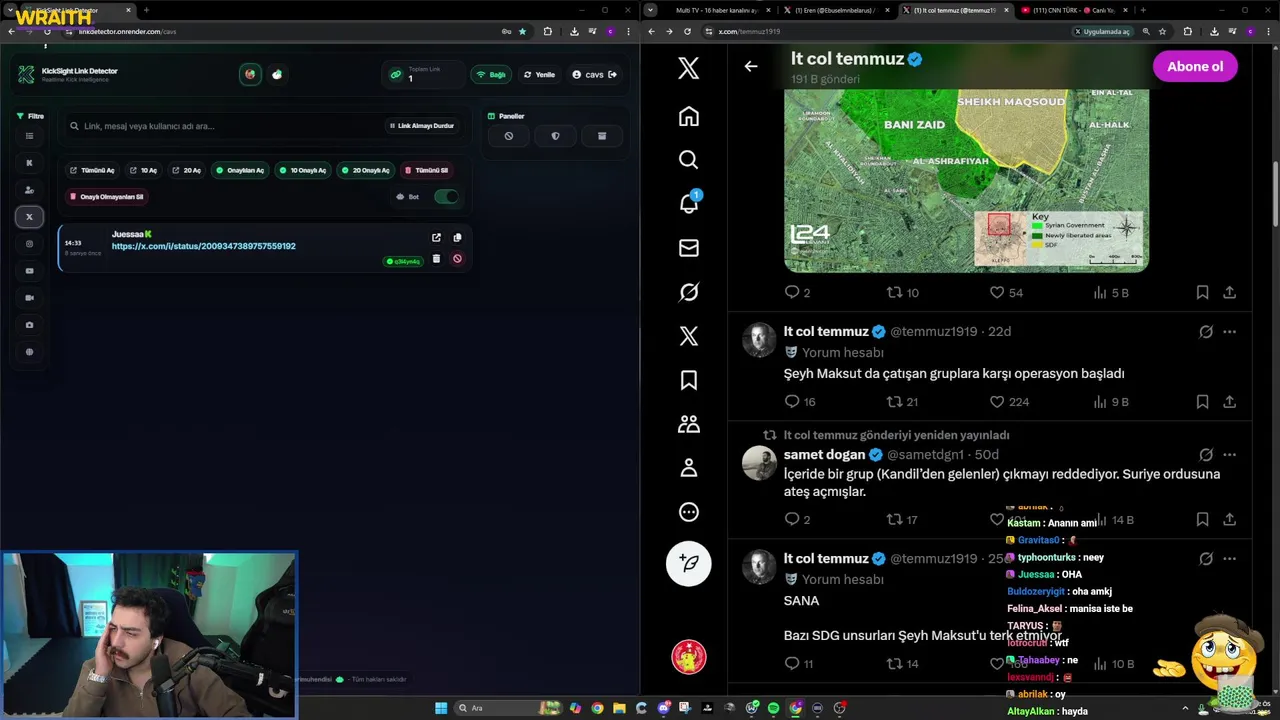Click the red Tümünü Sil button
The width and height of the screenshot is (1280, 720).
pyautogui.click(x=426, y=171)
